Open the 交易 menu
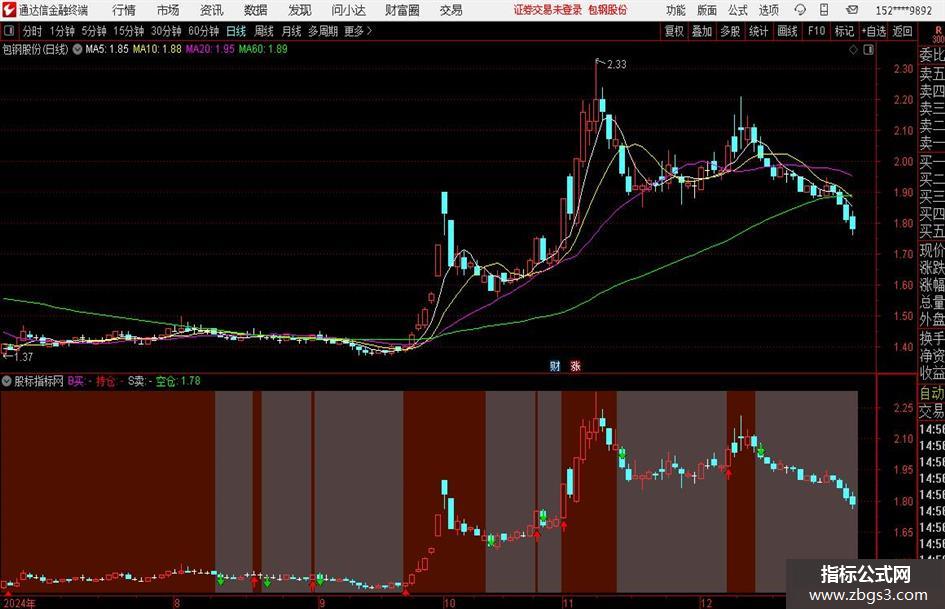This screenshot has width=945, height=609. pos(451,10)
